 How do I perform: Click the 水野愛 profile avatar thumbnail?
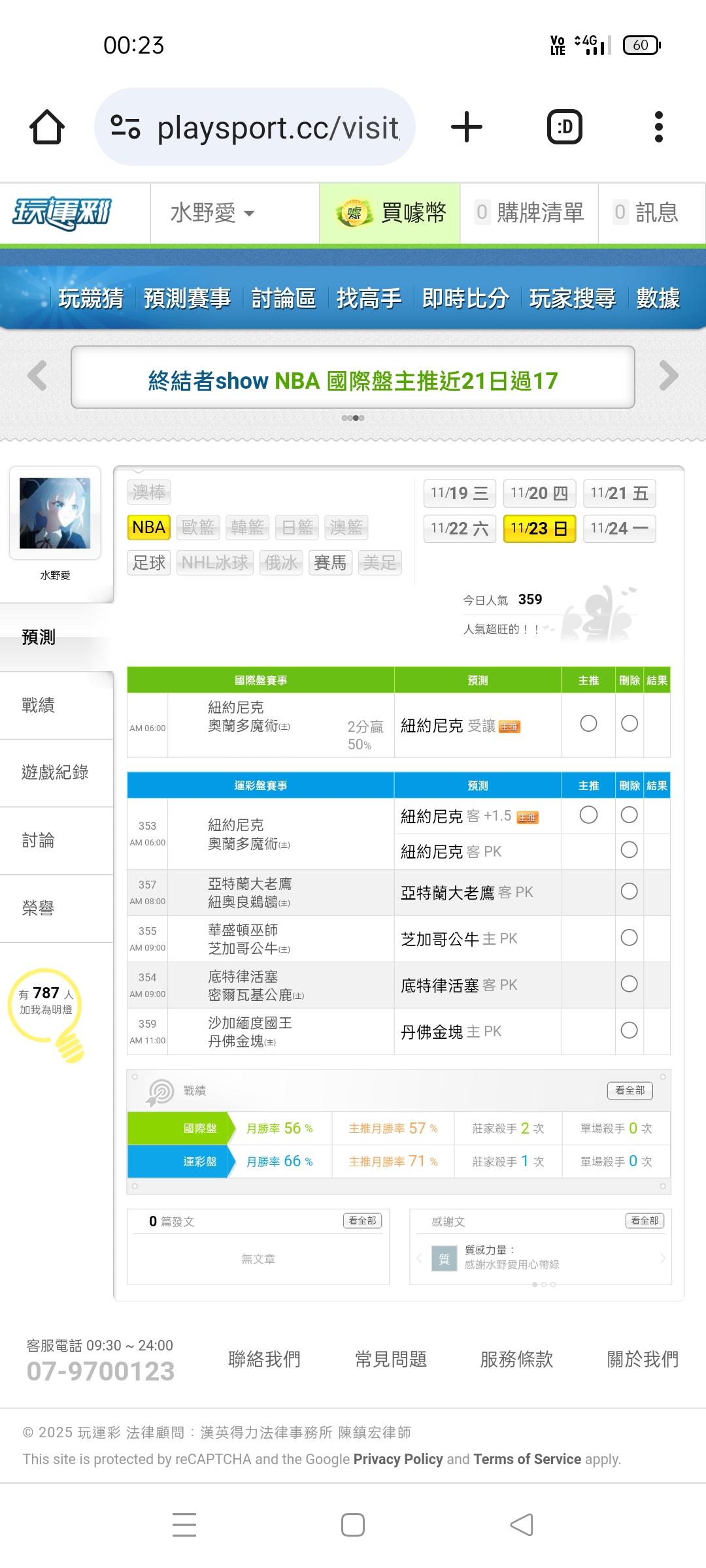pyautogui.click(x=55, y=513)
